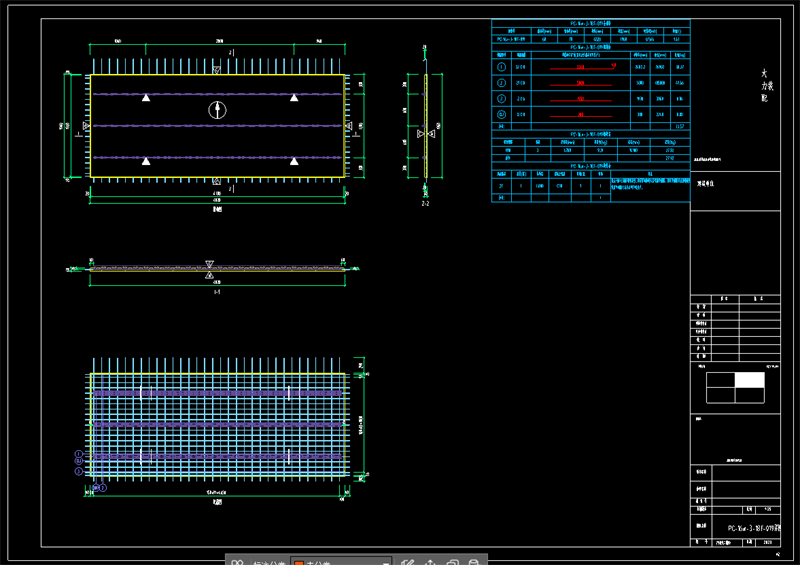Select the lower-left white lifting point triangle
800x565 pixels.
146,161
